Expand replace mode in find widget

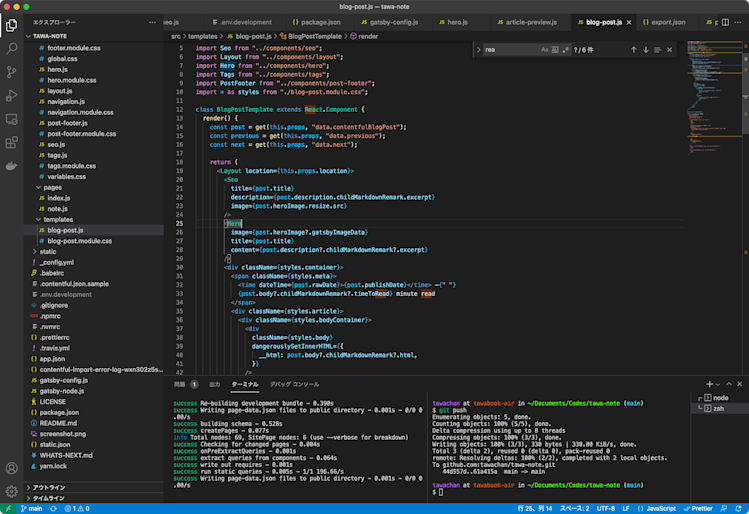478,50
